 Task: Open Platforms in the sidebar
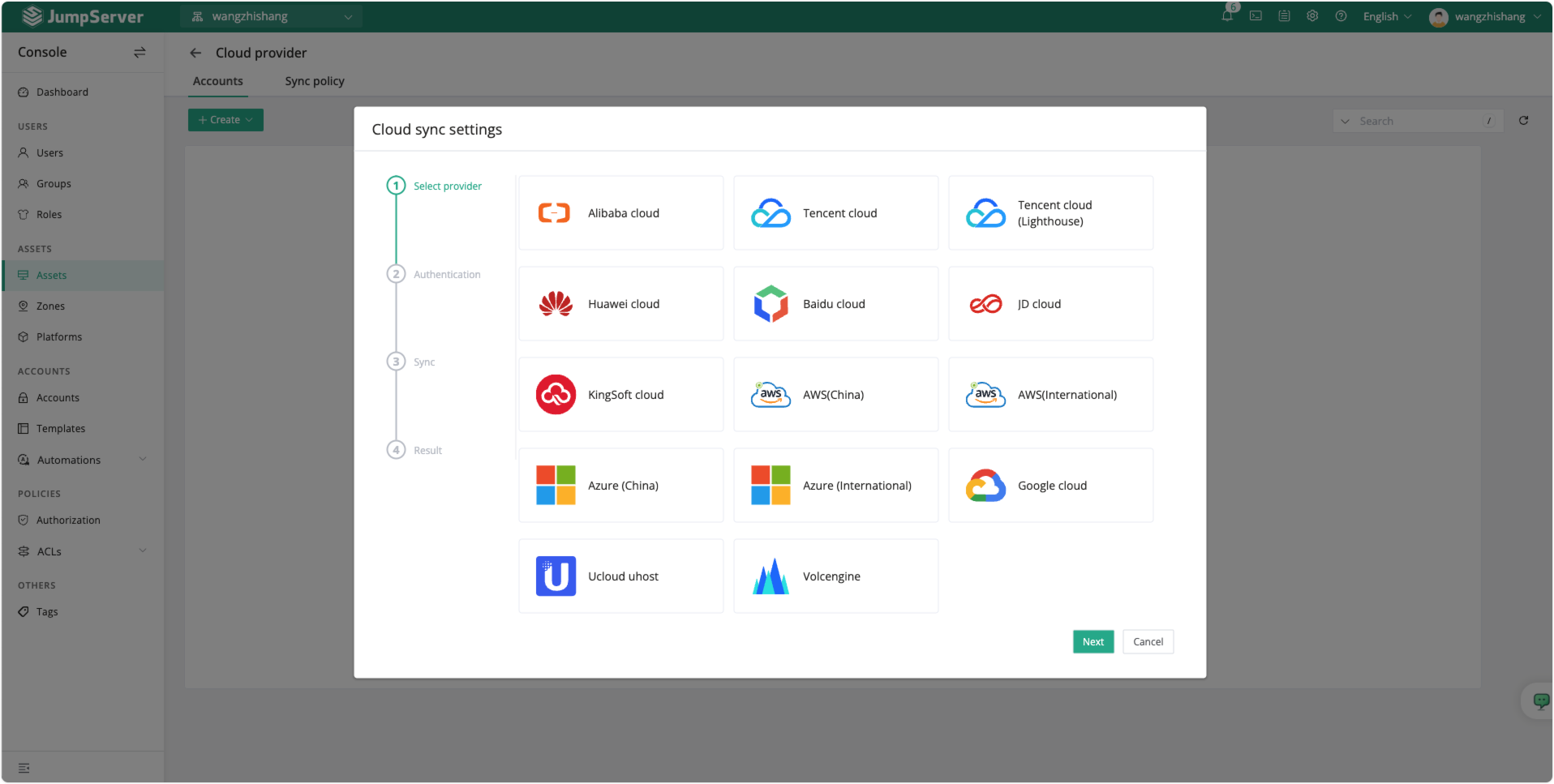tap(83, 337)
